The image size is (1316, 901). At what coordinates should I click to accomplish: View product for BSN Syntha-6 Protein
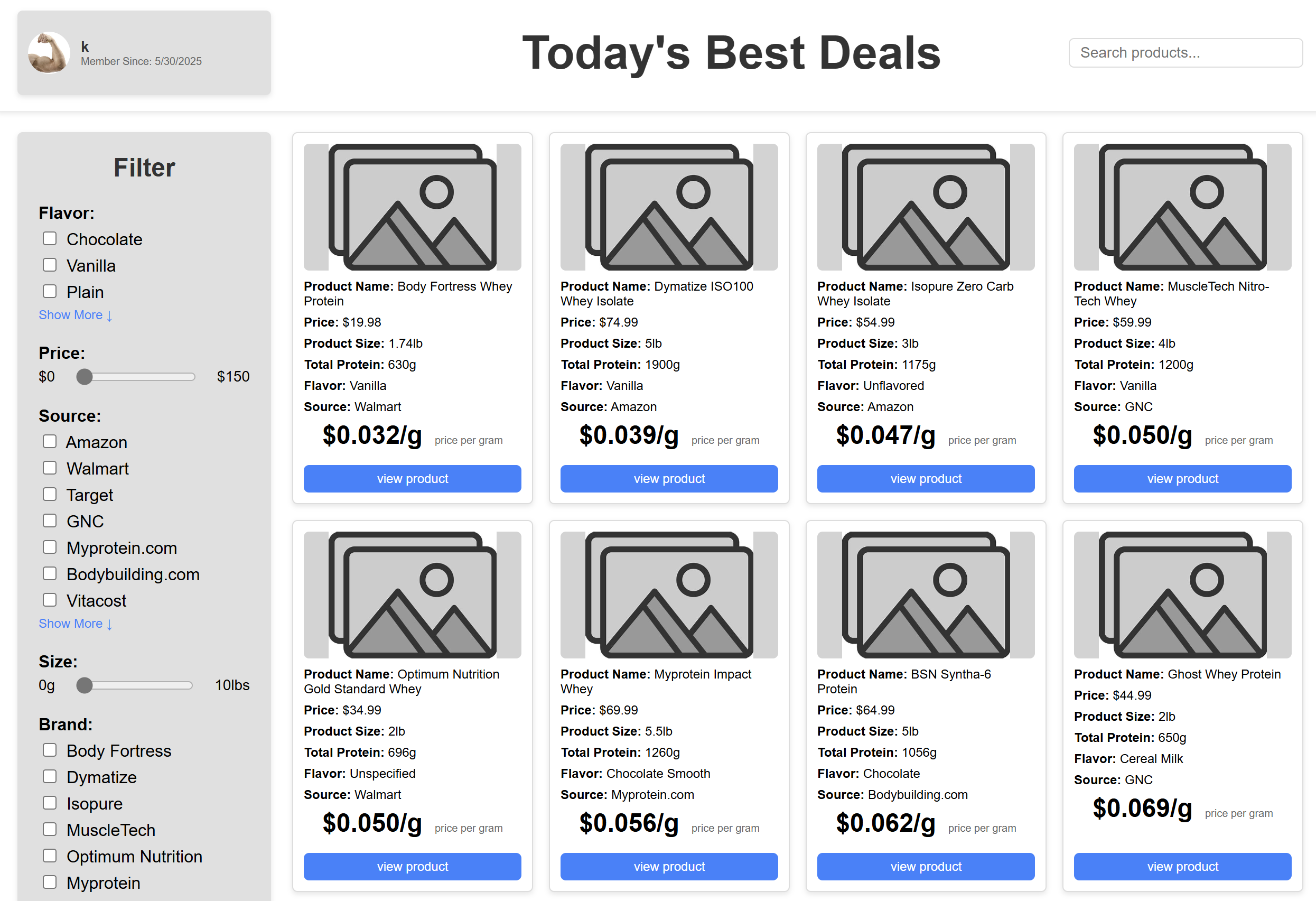pyautogui.click(x=925, y=867)
